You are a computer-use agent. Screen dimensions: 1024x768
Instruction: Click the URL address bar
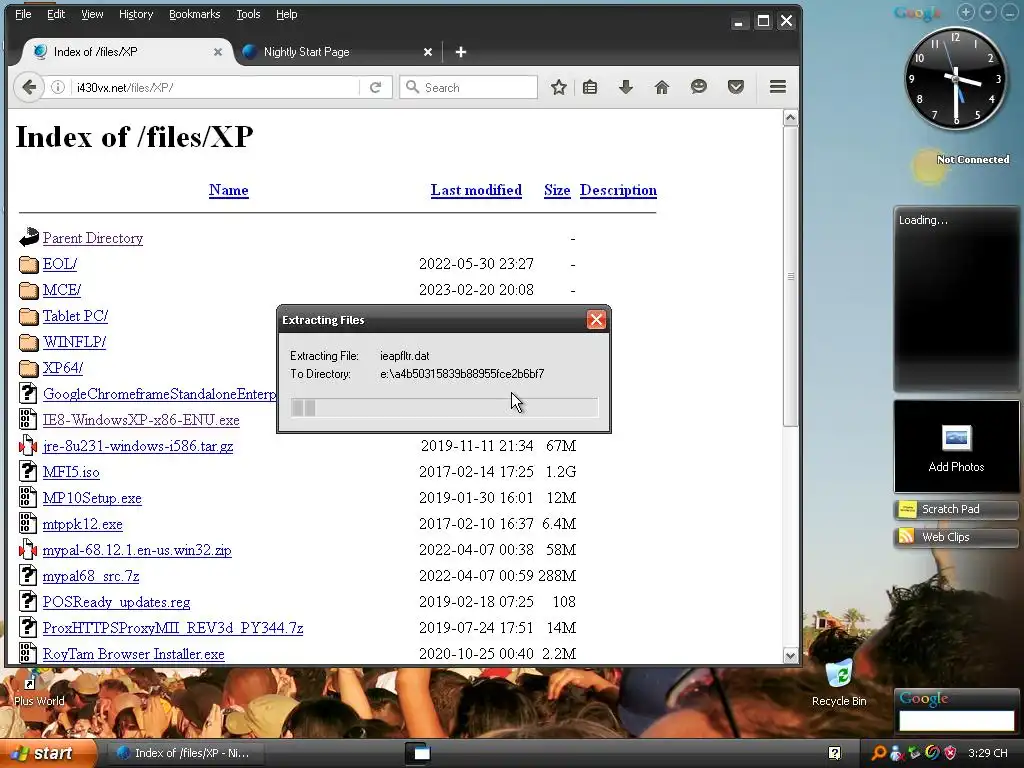click(x=216, y=87)
